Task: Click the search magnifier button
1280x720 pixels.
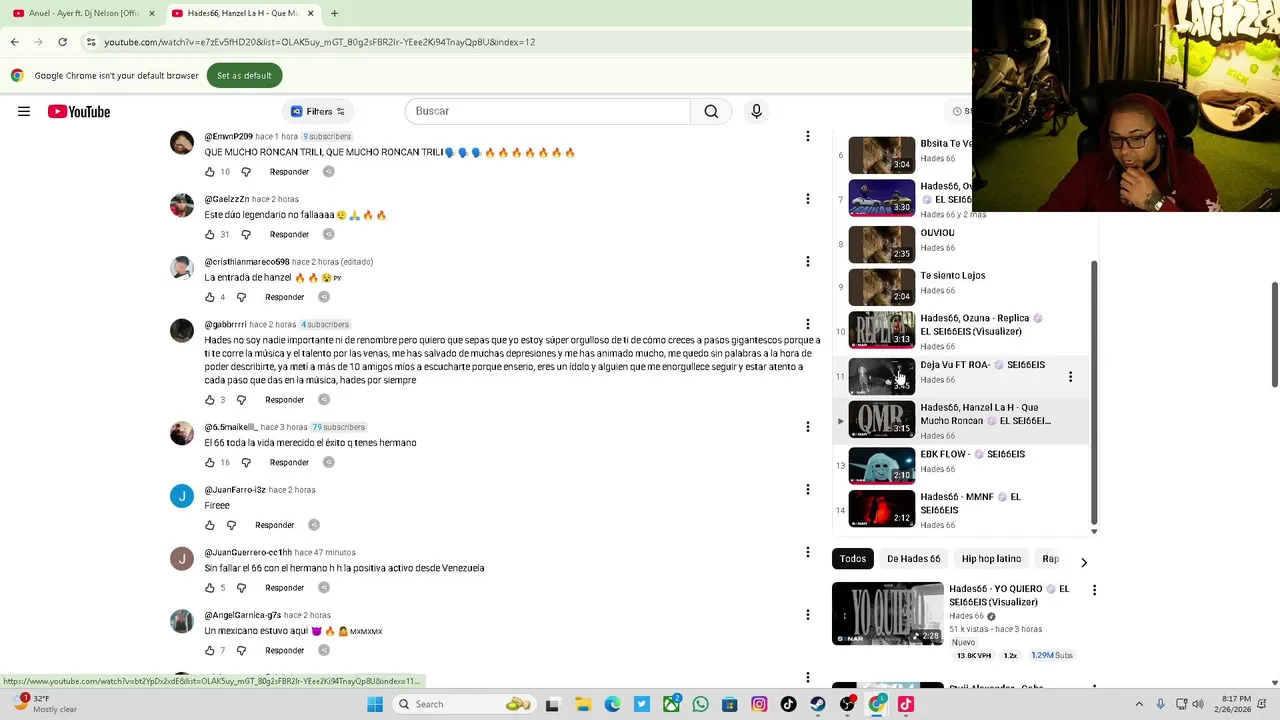Action: point(711,111)
